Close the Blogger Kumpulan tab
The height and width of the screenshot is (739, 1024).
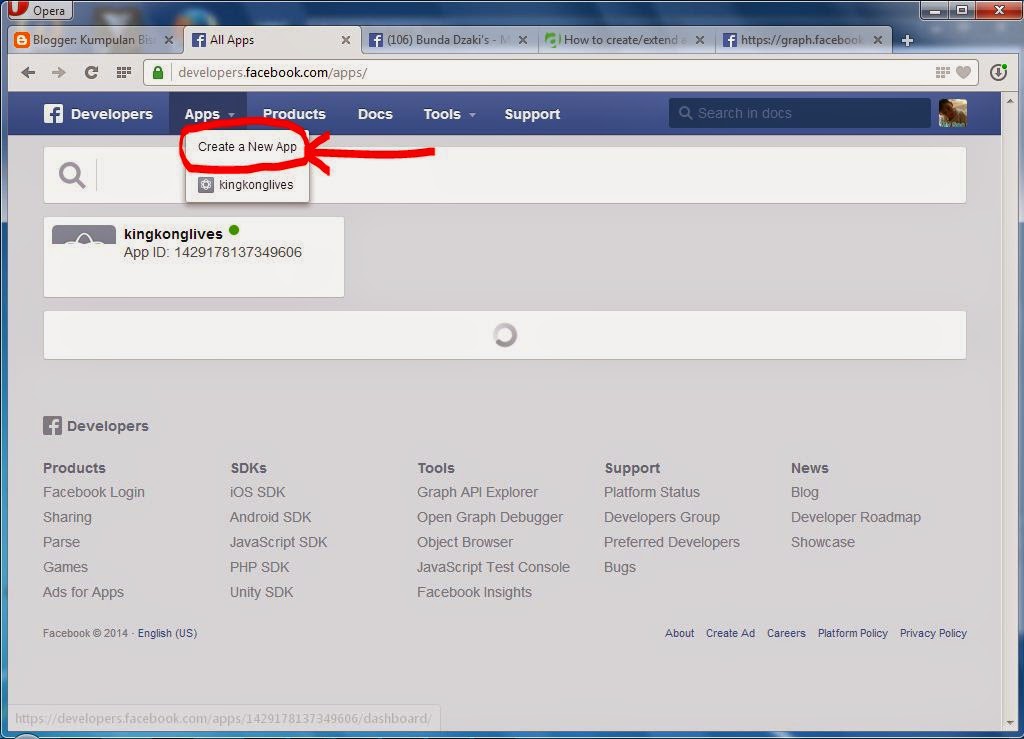coord(168,40)
